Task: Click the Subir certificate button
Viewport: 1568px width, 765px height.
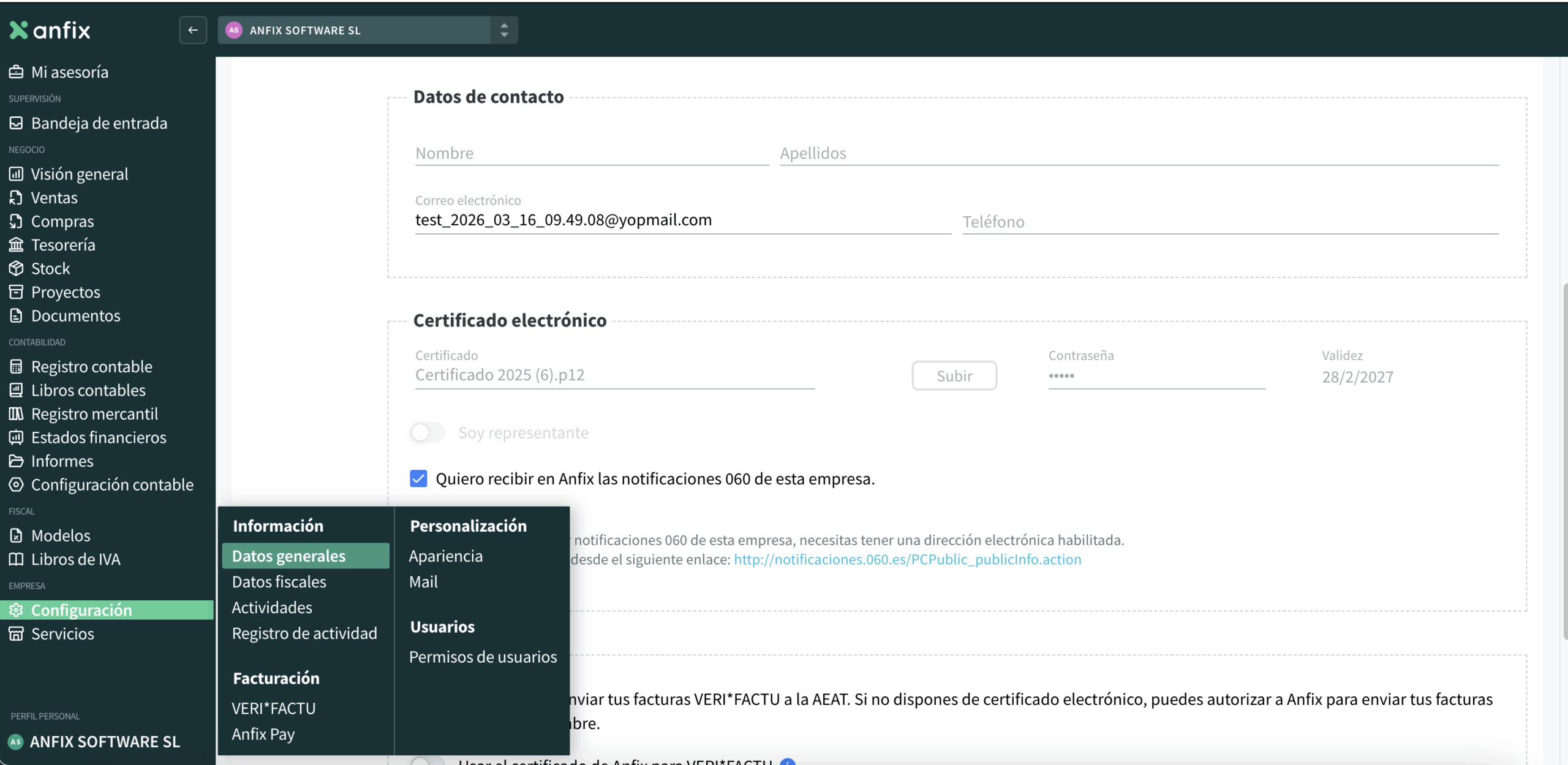Action: [x=954, y=376]
